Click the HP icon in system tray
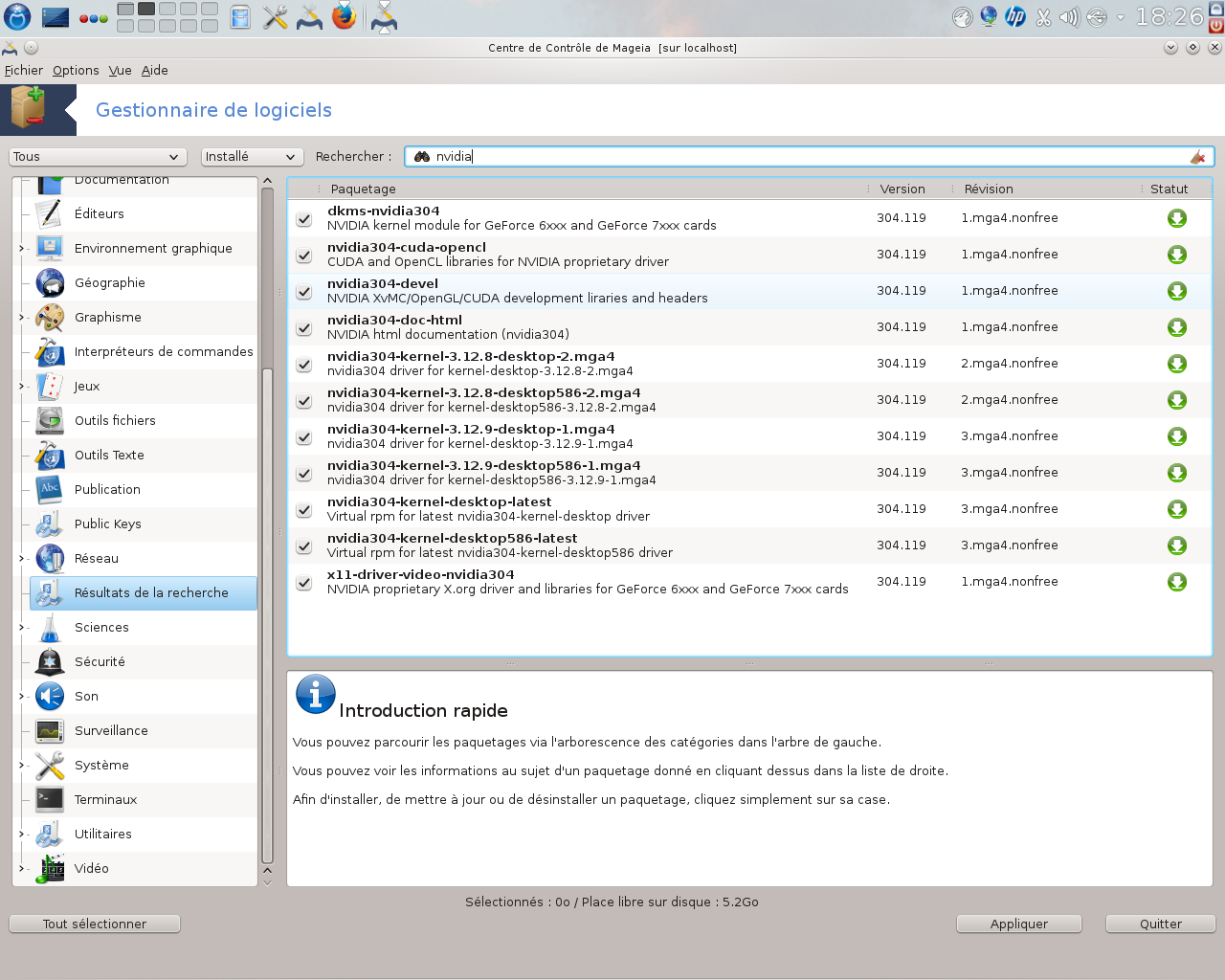Screen dimensions: 1225x980 (x=1015, y=16)
